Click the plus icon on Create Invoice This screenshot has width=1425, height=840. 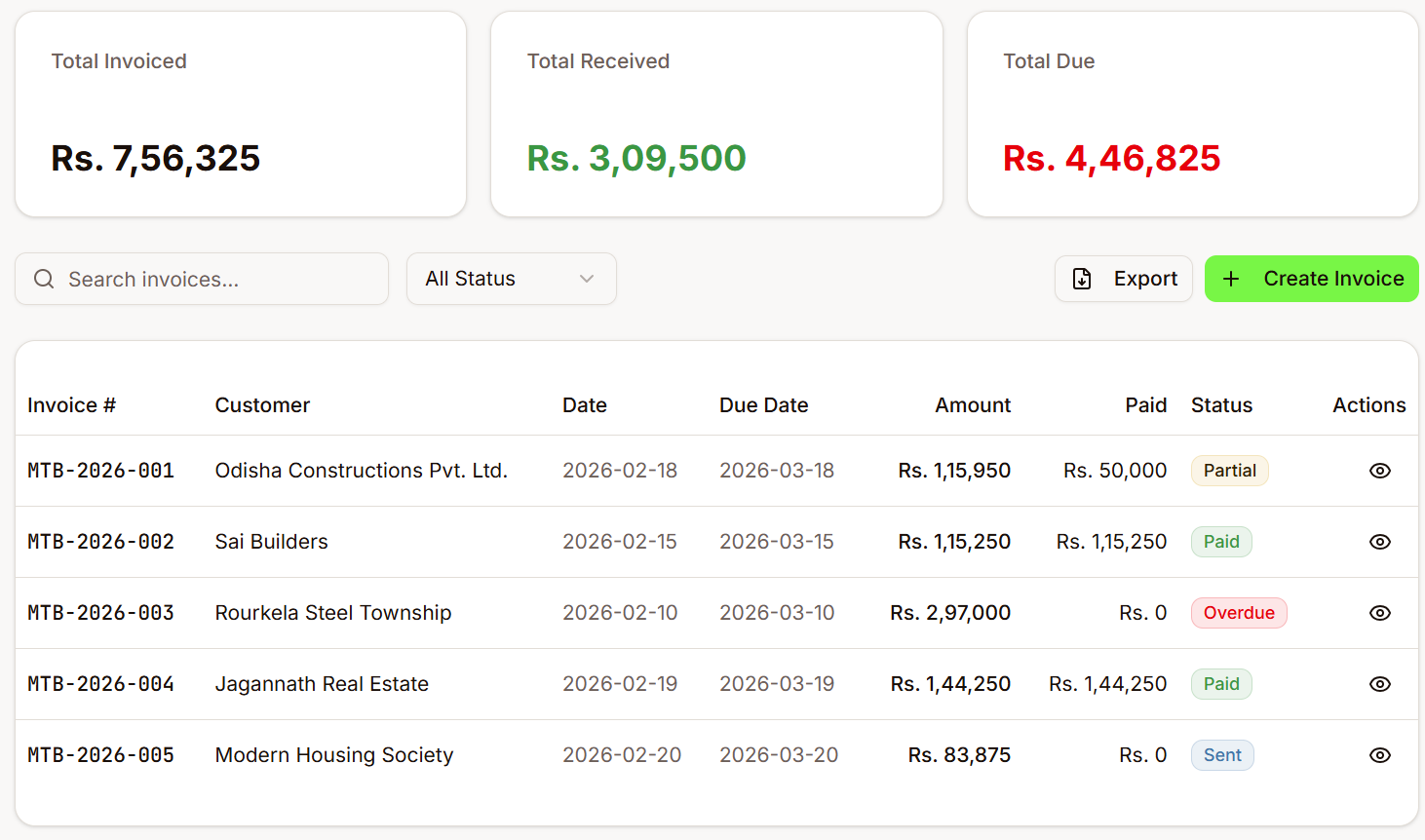[1231, 279]
